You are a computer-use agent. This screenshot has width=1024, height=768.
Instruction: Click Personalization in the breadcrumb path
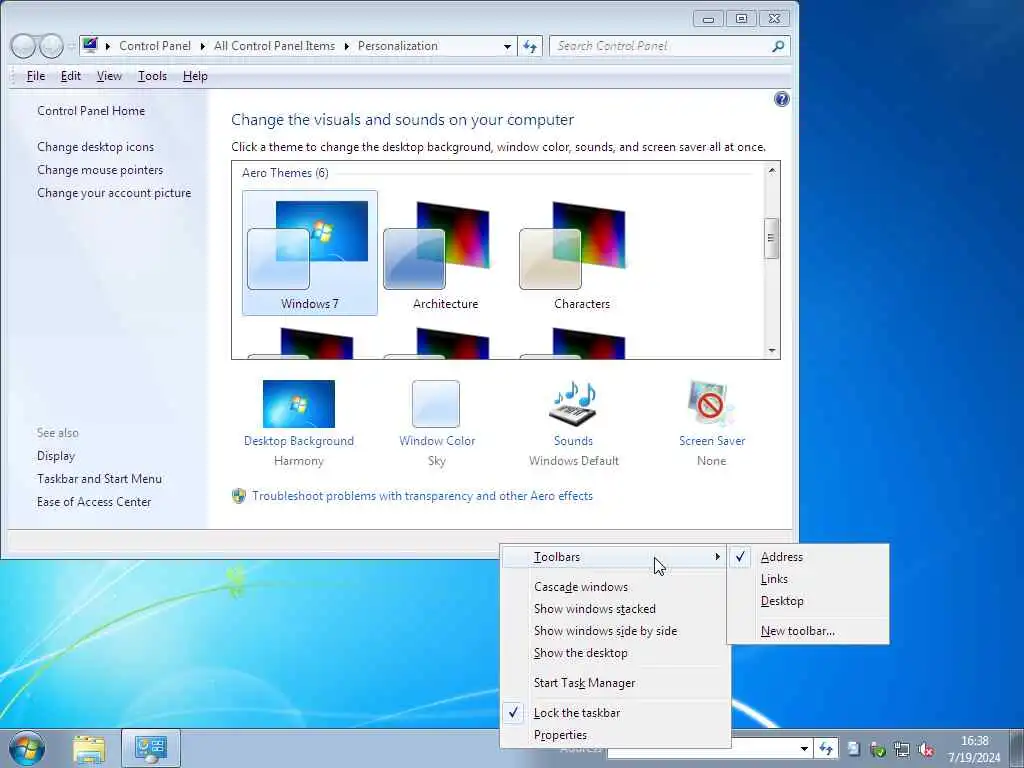[x=398, y=46]
